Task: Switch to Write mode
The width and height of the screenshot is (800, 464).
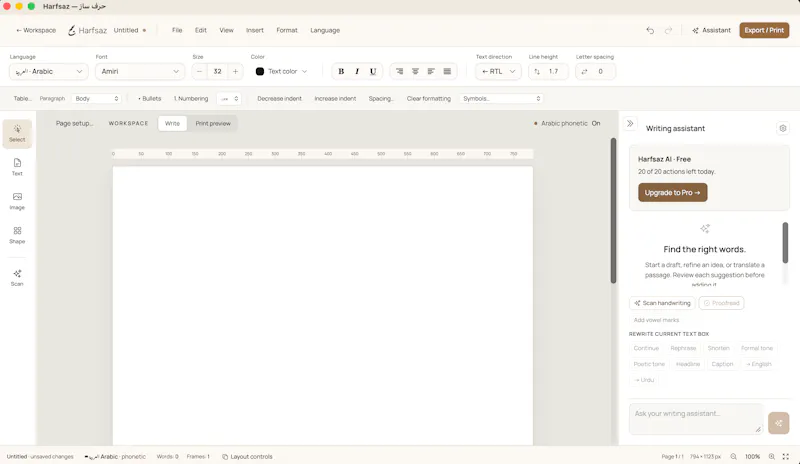Action: (x=172, y=124)
